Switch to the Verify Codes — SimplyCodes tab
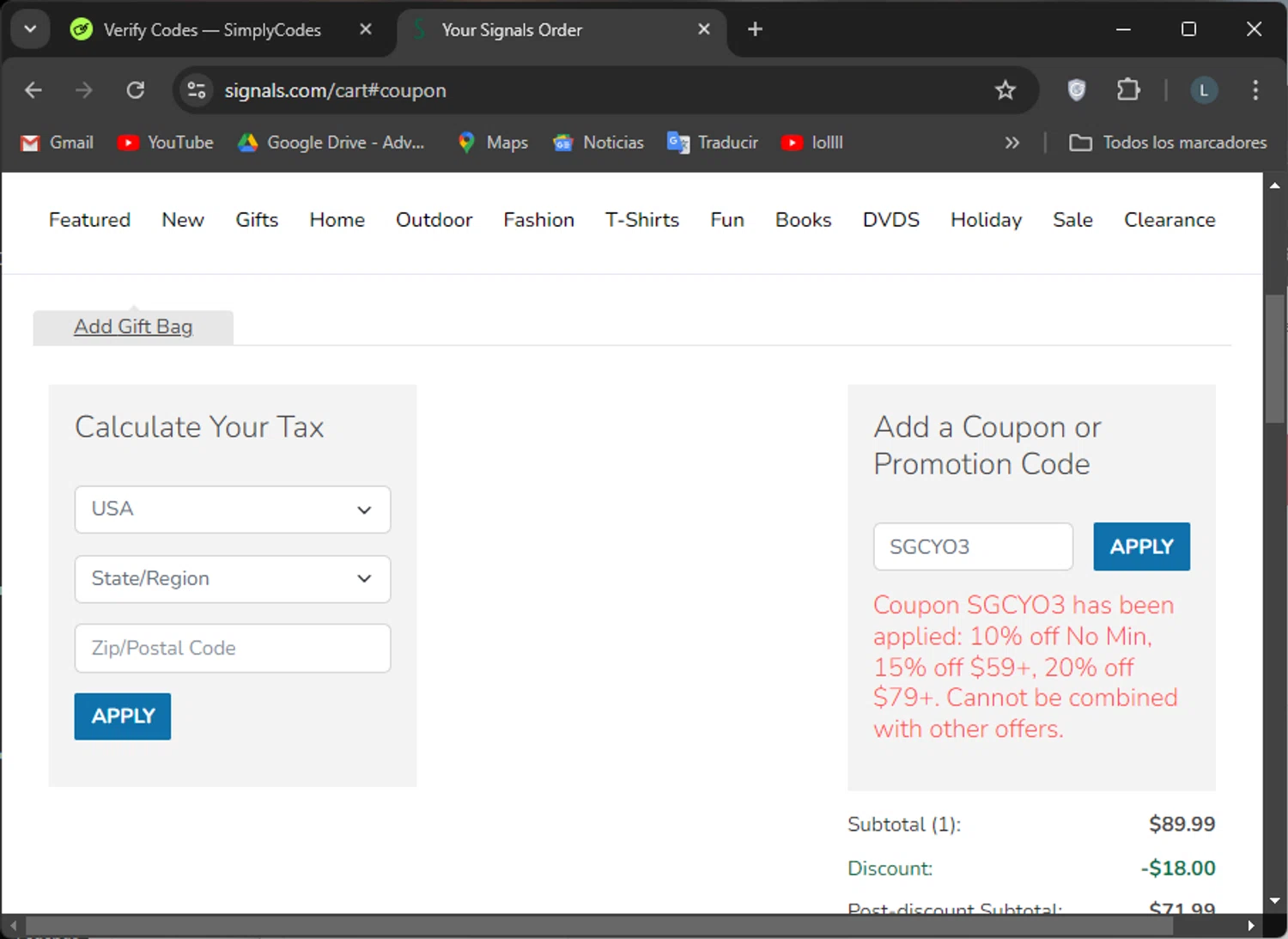 point(211,30)
